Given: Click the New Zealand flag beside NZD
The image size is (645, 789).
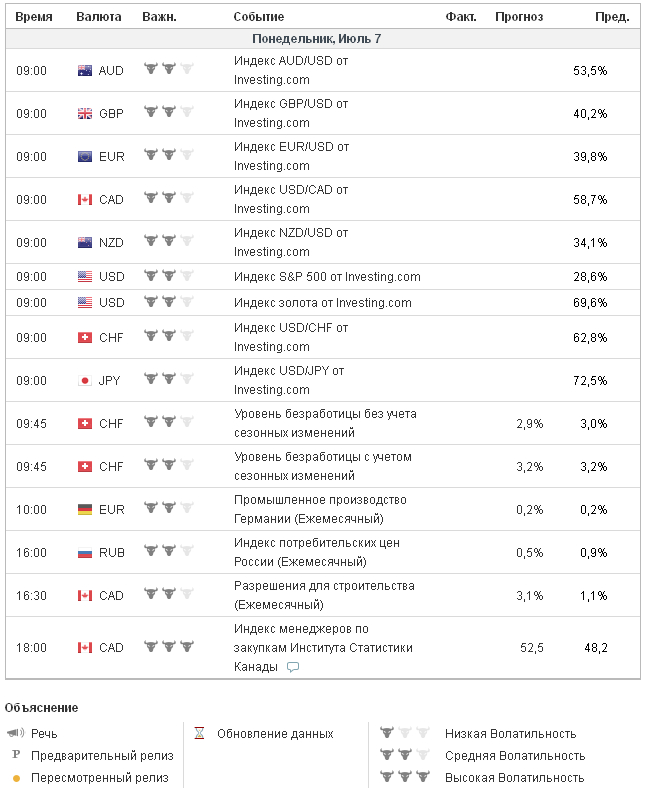Looking at the screenshot, I should [85, 242].
